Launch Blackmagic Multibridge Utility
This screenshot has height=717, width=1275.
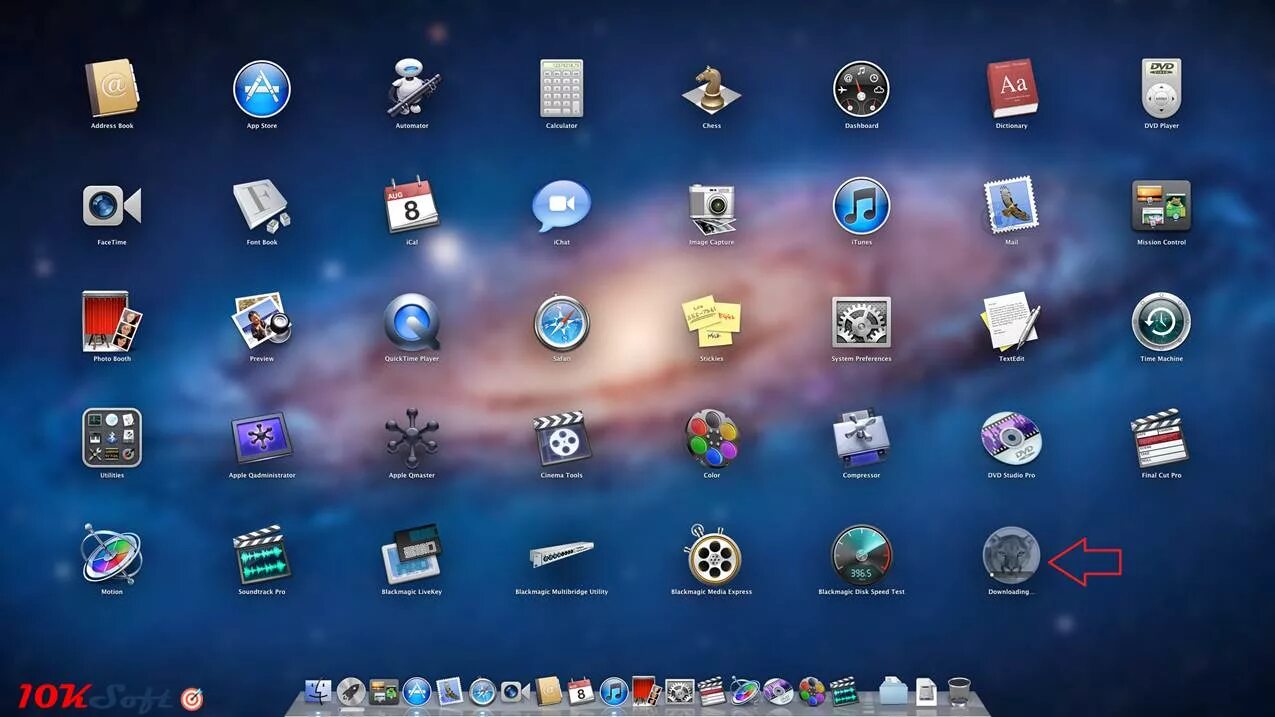point(562,554)
